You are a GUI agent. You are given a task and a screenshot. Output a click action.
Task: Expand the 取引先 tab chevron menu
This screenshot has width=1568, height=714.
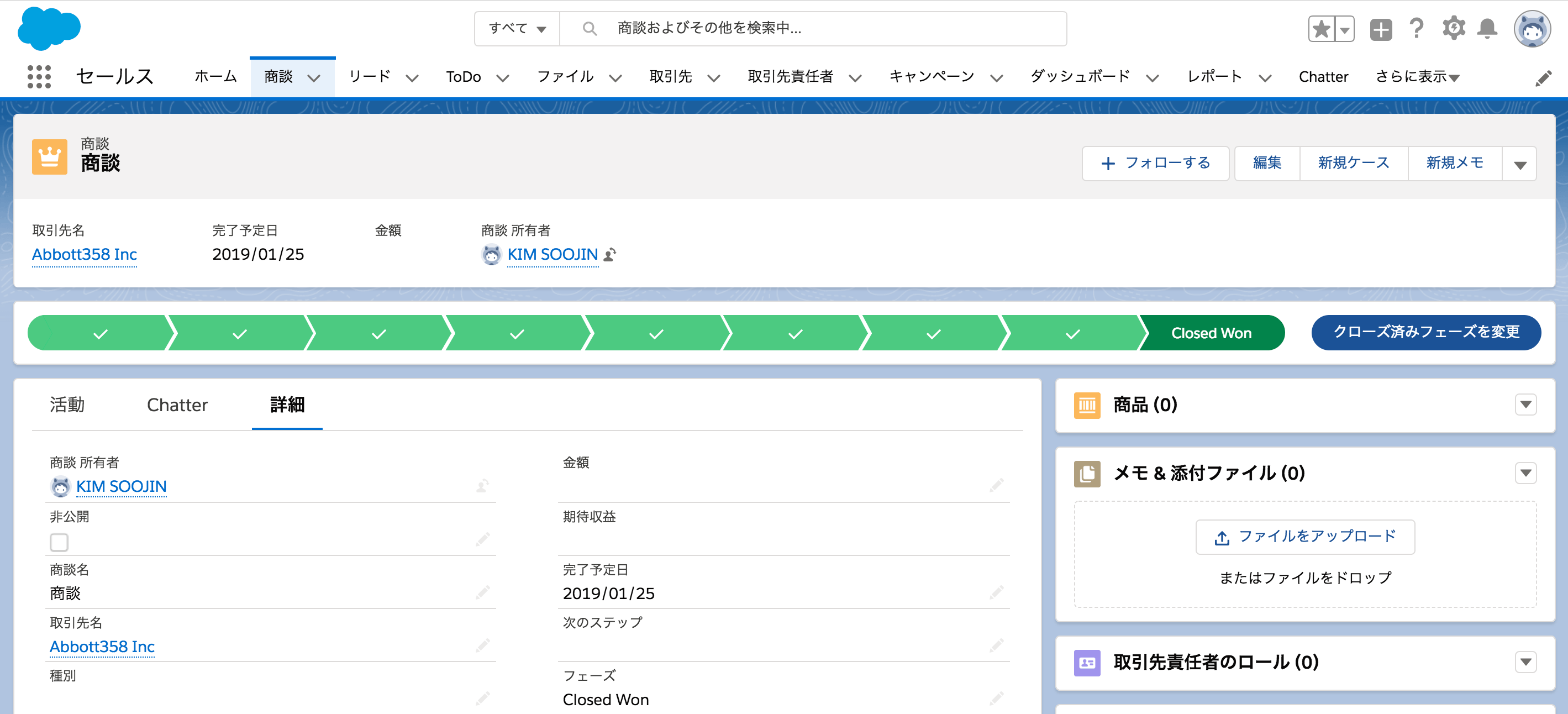click(714, 78)
